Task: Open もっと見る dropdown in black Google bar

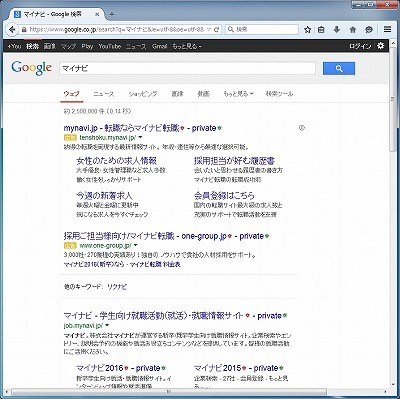Action: [187, 46]
